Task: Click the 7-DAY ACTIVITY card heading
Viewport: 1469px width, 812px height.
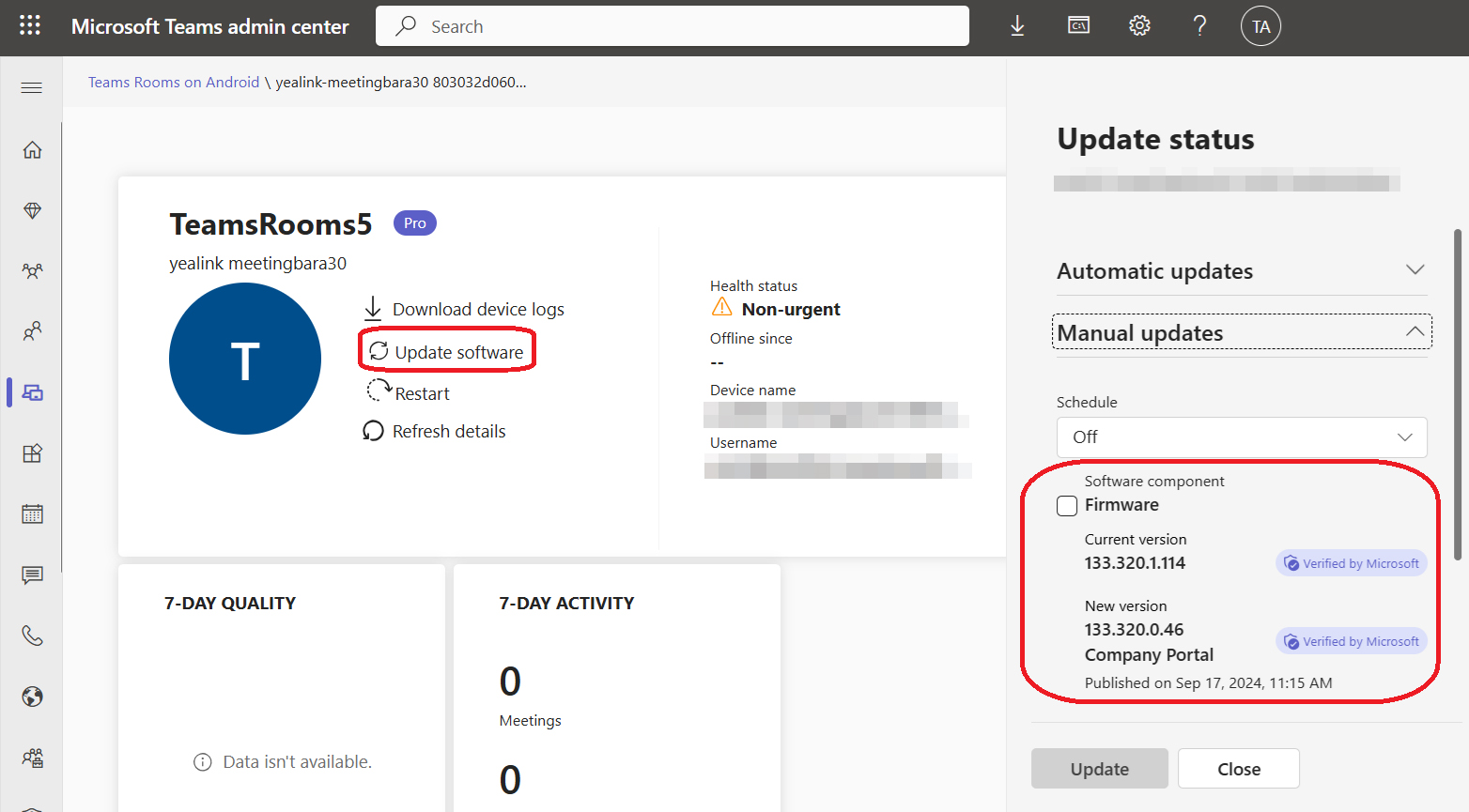Action: (x=566, y=604)
